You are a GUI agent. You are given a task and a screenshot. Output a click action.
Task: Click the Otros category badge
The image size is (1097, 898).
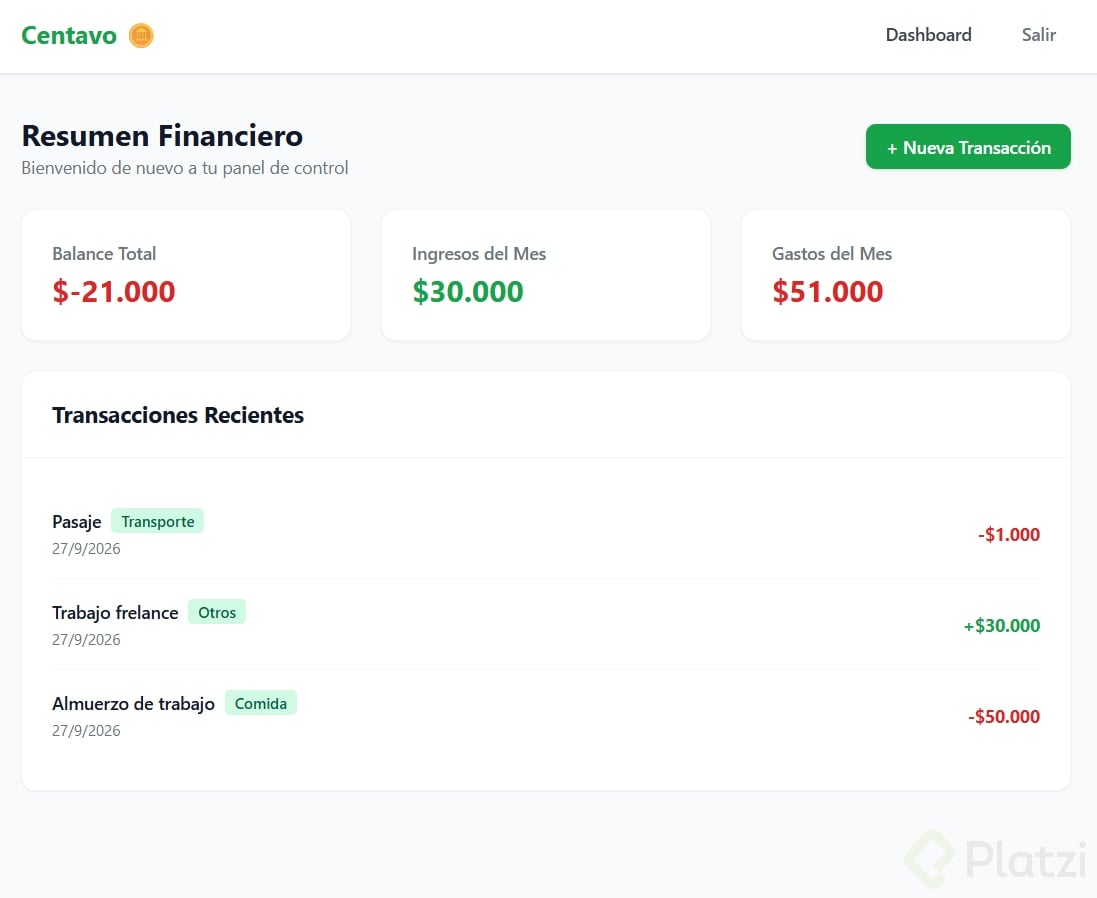coord(217,612)
